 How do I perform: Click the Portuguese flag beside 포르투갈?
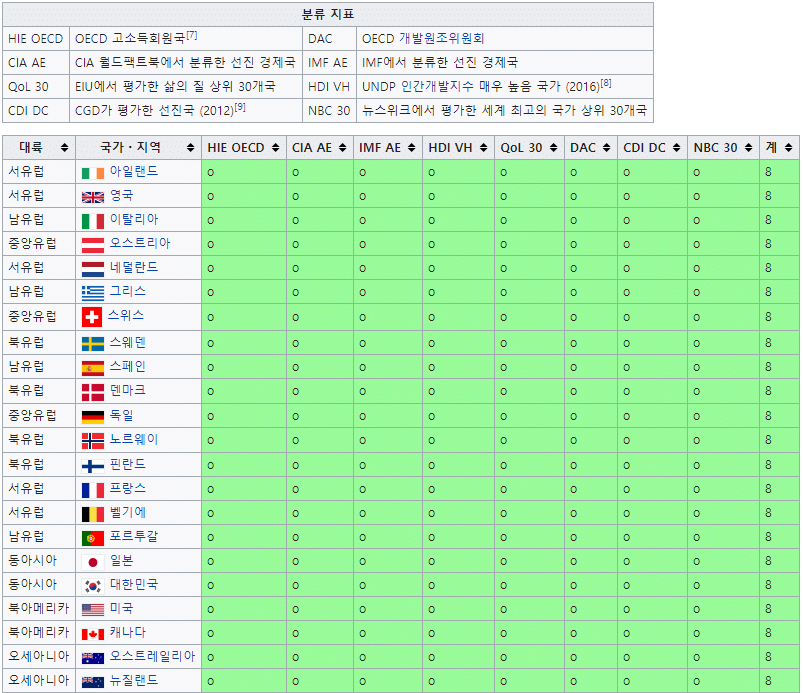coord(93,538)
